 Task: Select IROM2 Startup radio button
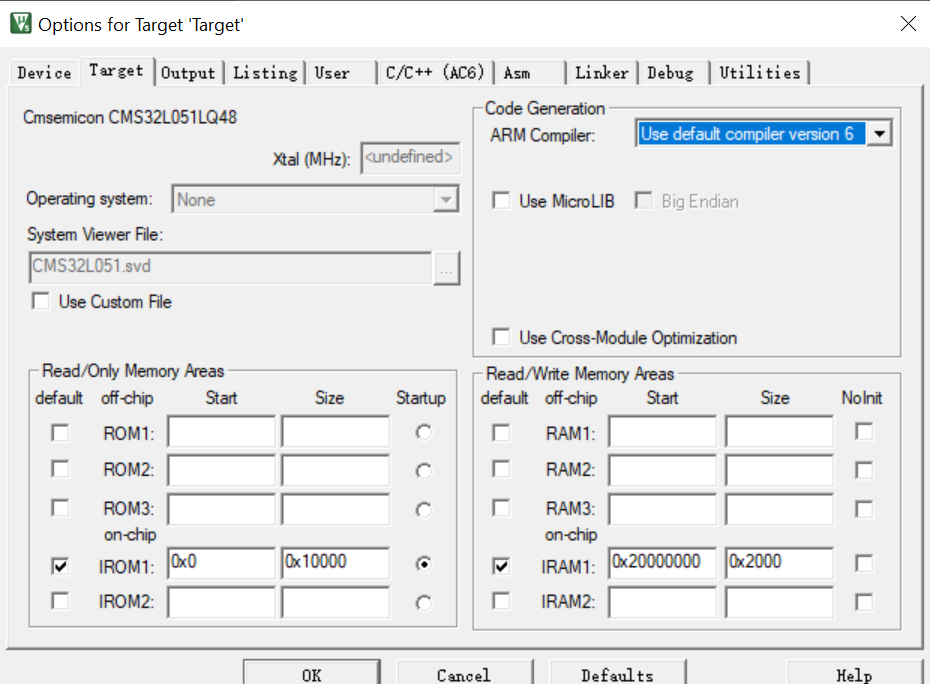423,603
